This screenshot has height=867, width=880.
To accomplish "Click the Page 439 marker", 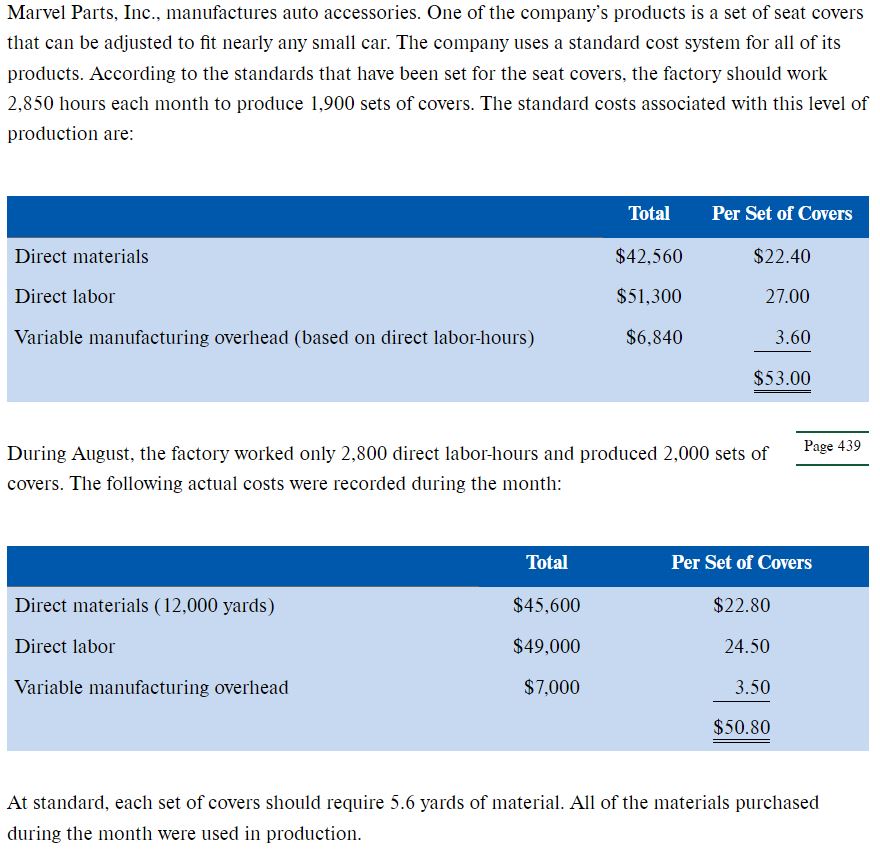I will pos(832,446).
